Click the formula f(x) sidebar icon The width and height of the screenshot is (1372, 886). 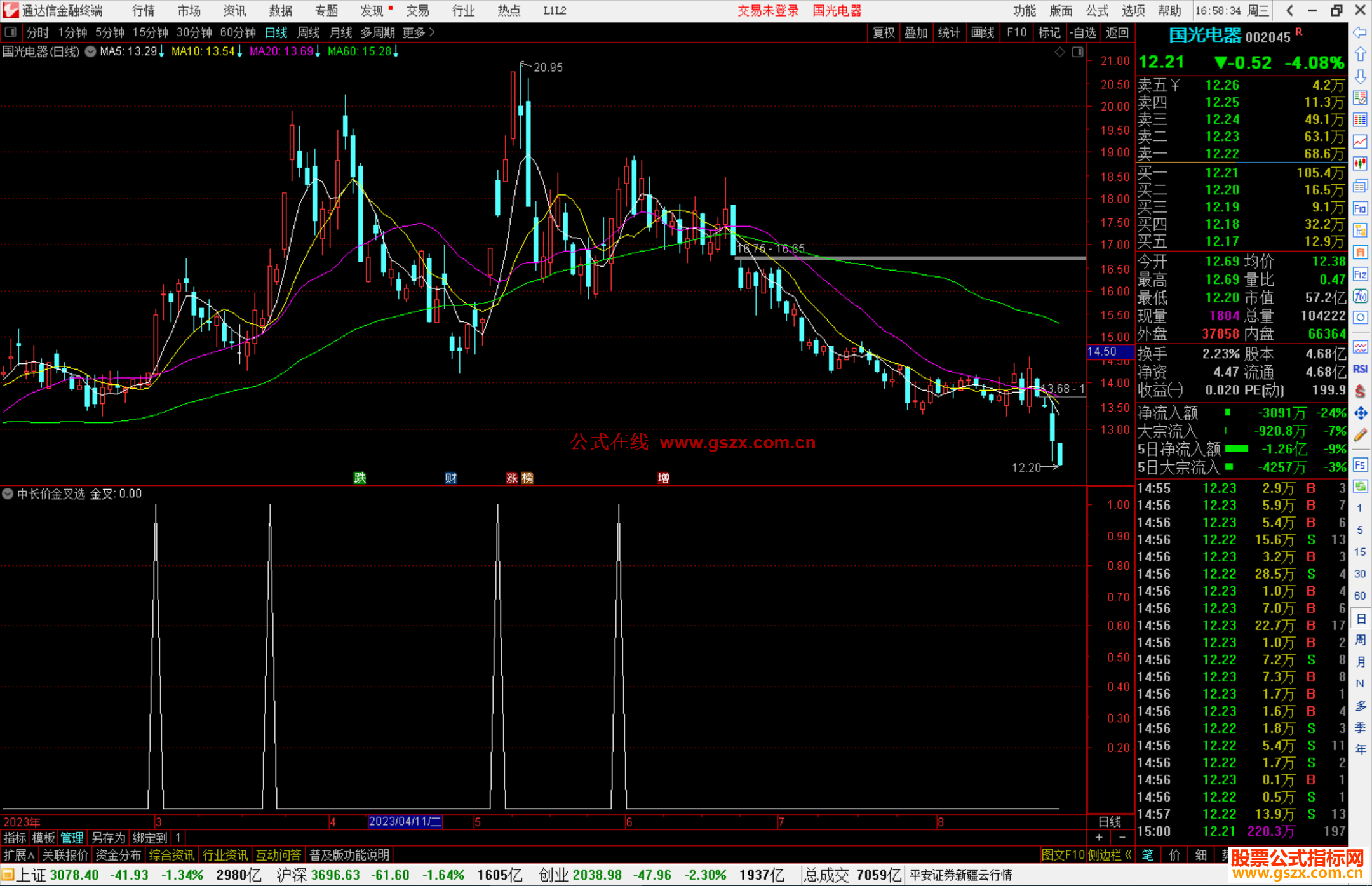1360,296
